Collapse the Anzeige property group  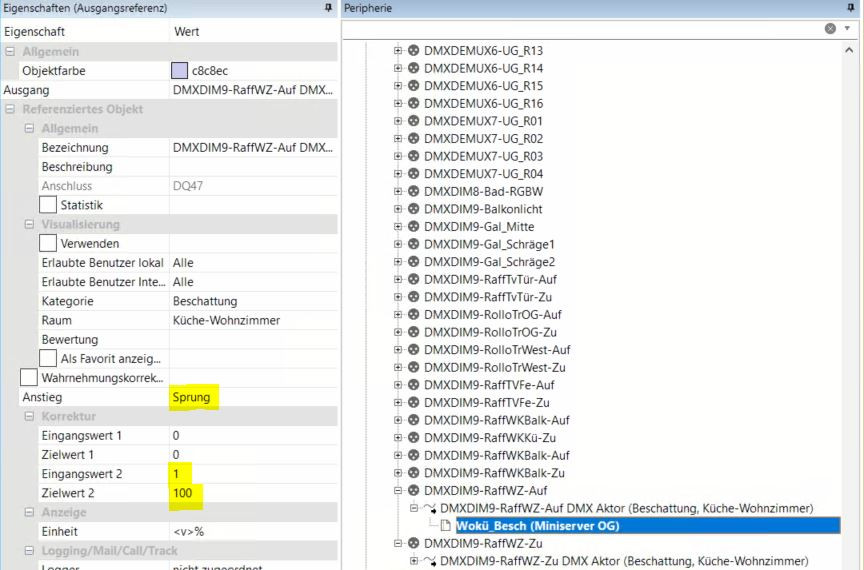pos(29,512)
